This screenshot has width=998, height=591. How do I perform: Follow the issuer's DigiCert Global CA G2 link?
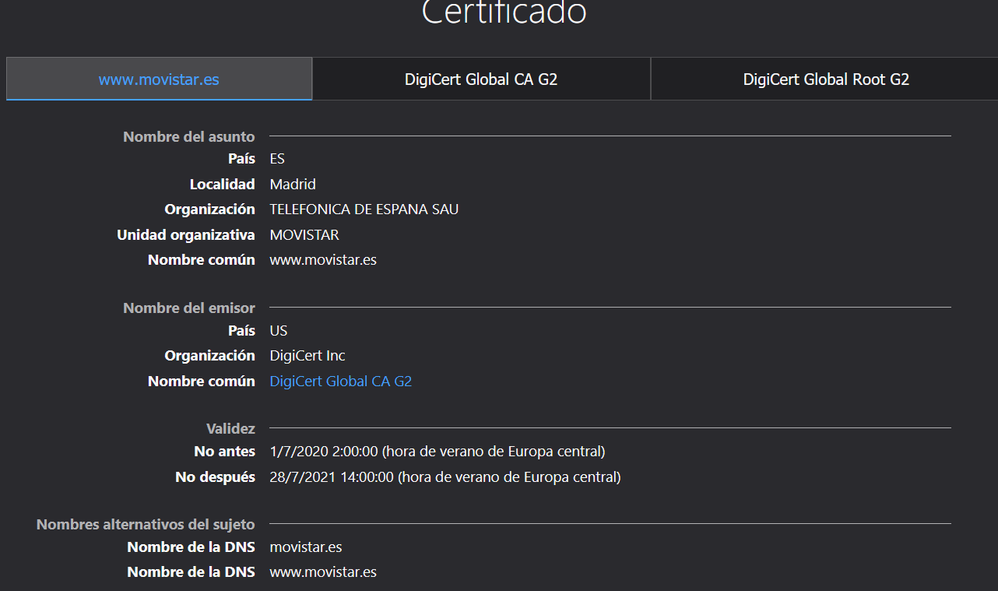pos(340,381)
